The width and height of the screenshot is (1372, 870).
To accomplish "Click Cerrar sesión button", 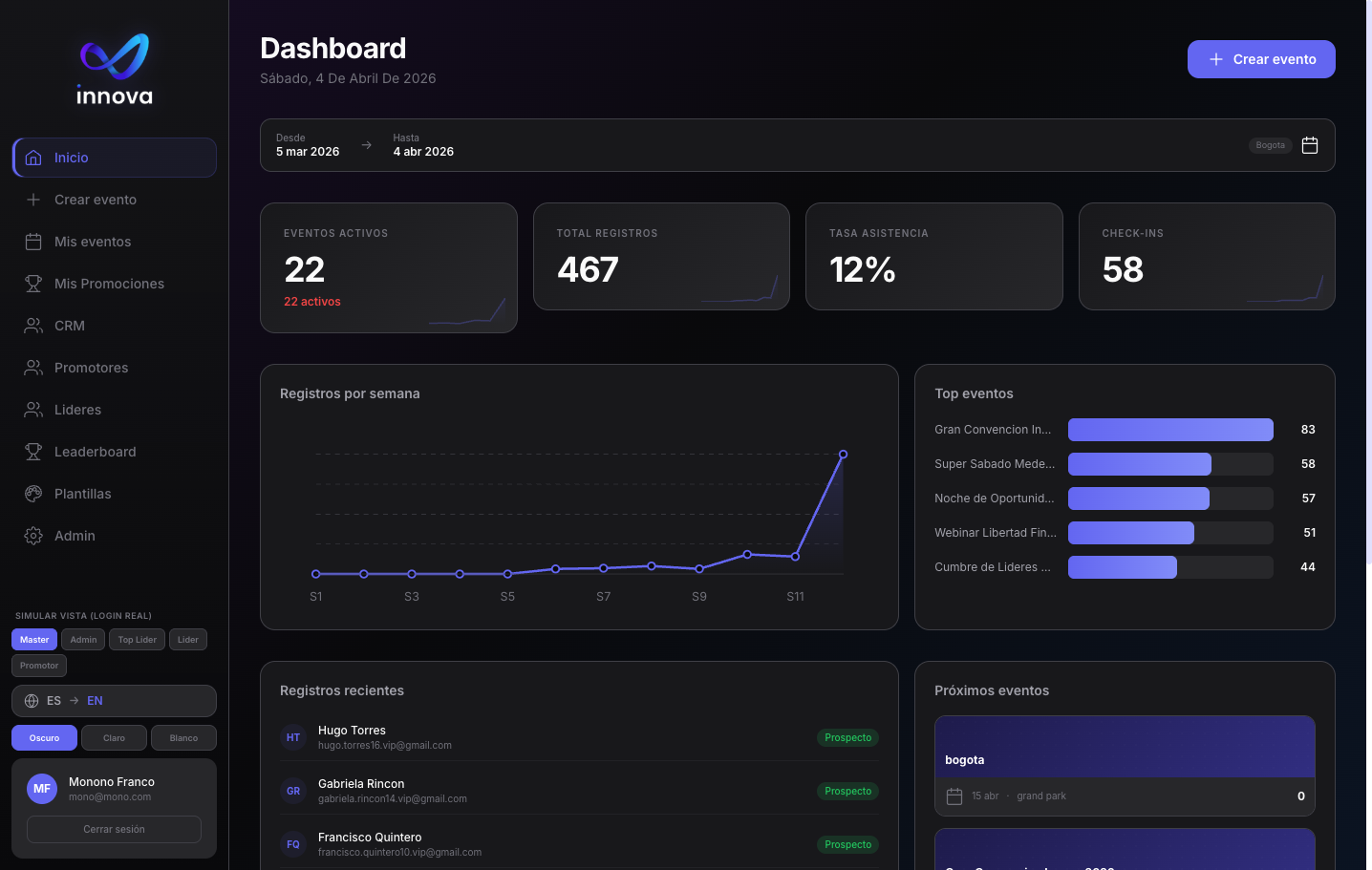I will [114, 829].
